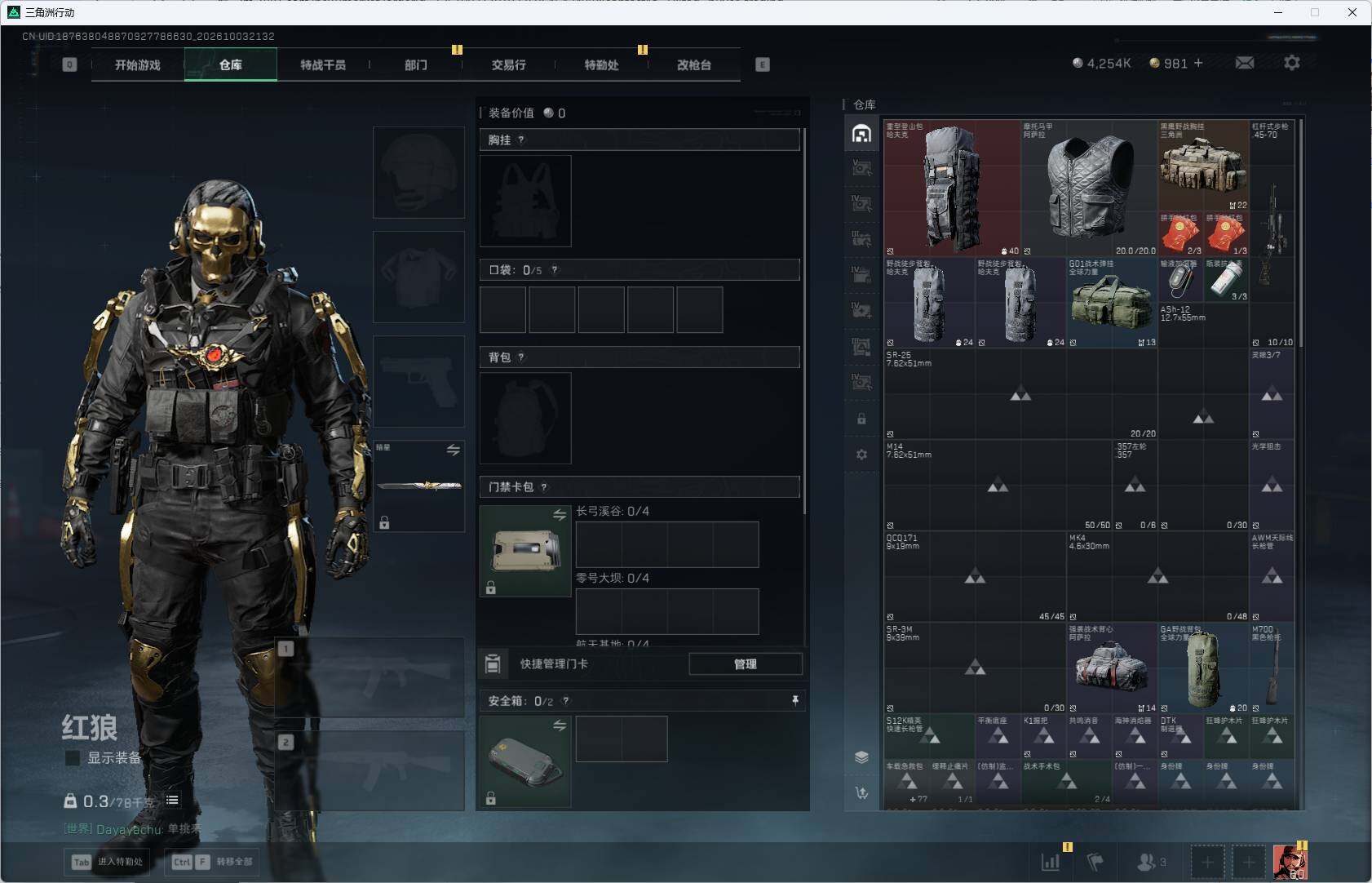Toggle the 显示装备 checkbox

coord(73,758)
